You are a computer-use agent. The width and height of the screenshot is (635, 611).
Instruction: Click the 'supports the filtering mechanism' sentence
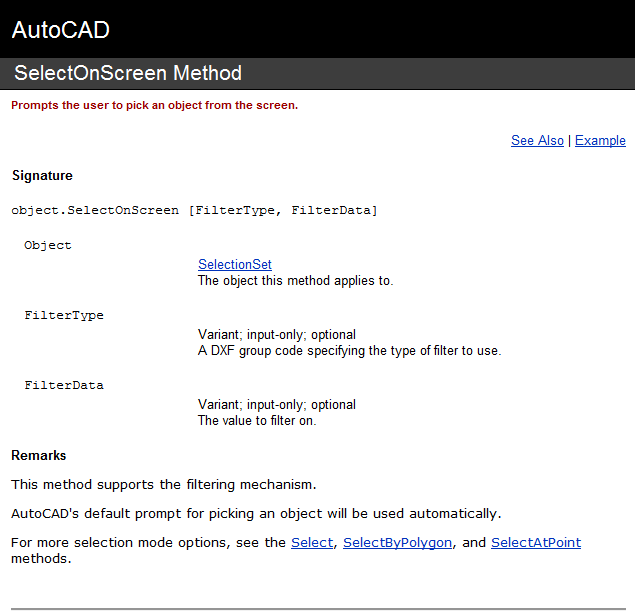click(164, 485)
